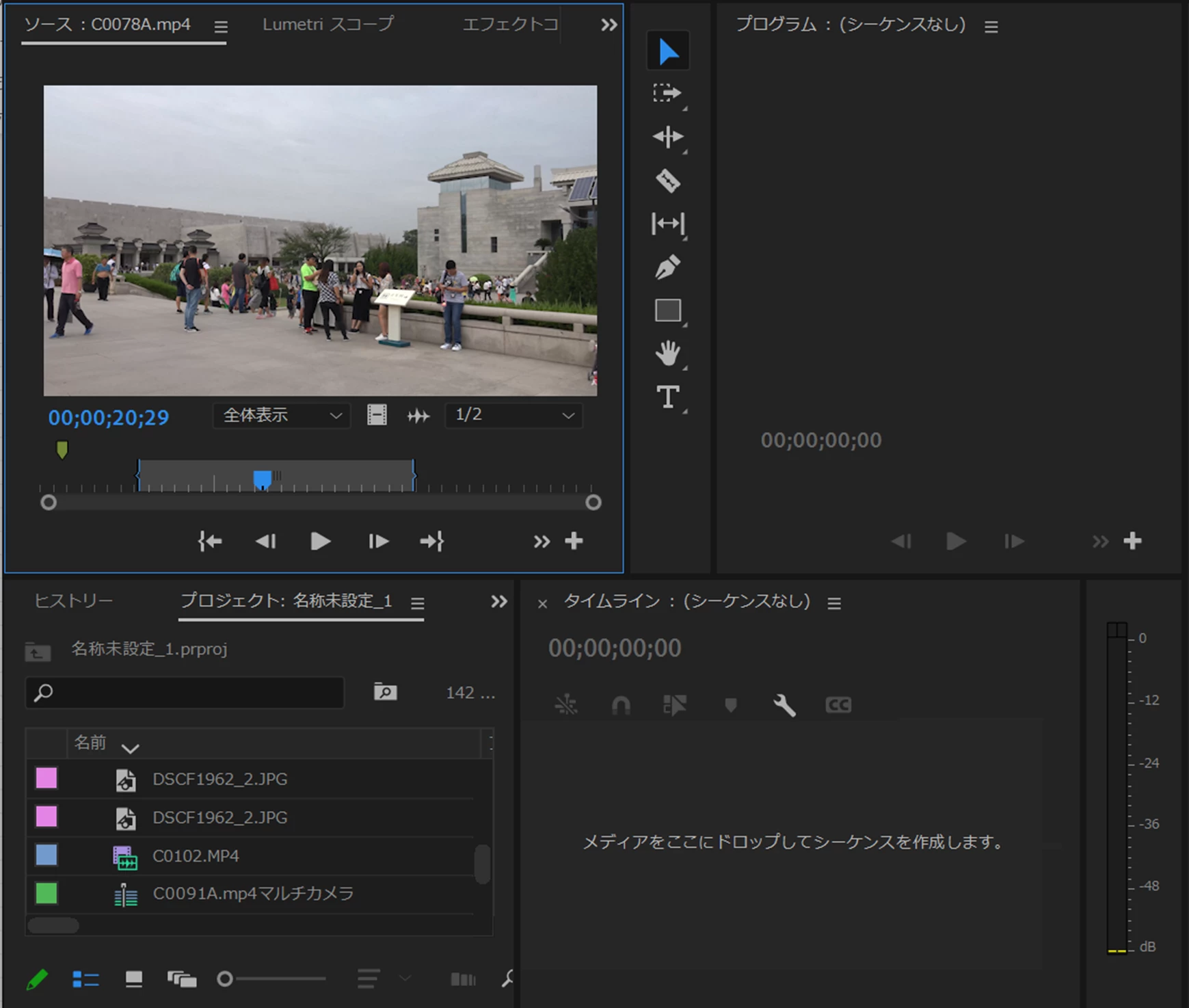Image resolution: width=1189 pixels, height=1008 pixels.
Task: Click Drag Video Only filmstrip icon
Action: 377,415
